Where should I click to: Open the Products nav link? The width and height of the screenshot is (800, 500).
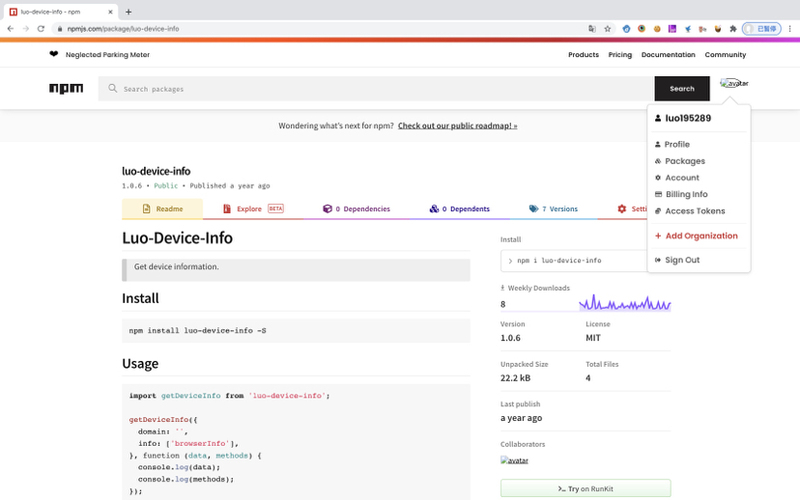583,55
